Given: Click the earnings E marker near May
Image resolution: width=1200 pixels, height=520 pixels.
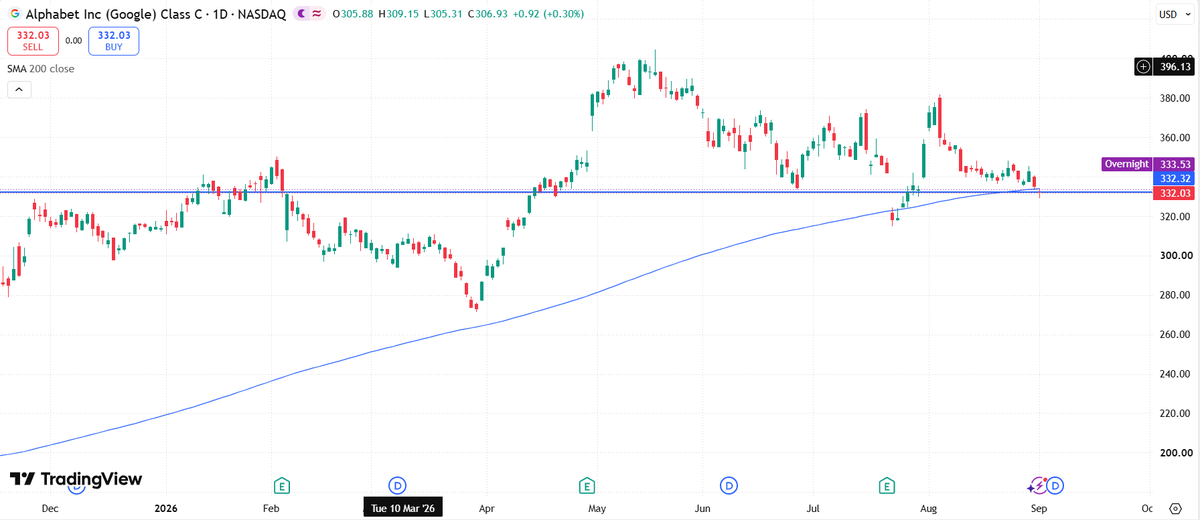Looking at the screenshot, I should coord(588,486).
